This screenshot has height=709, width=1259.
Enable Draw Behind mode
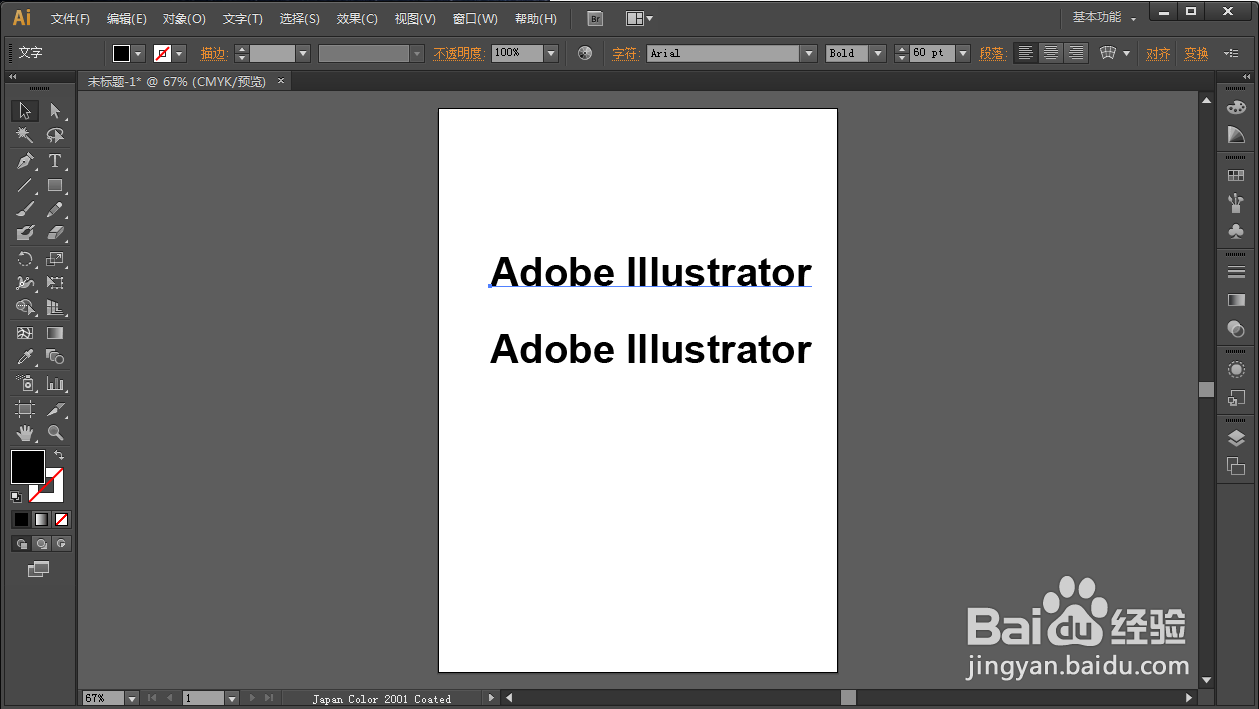pos(41,544)
